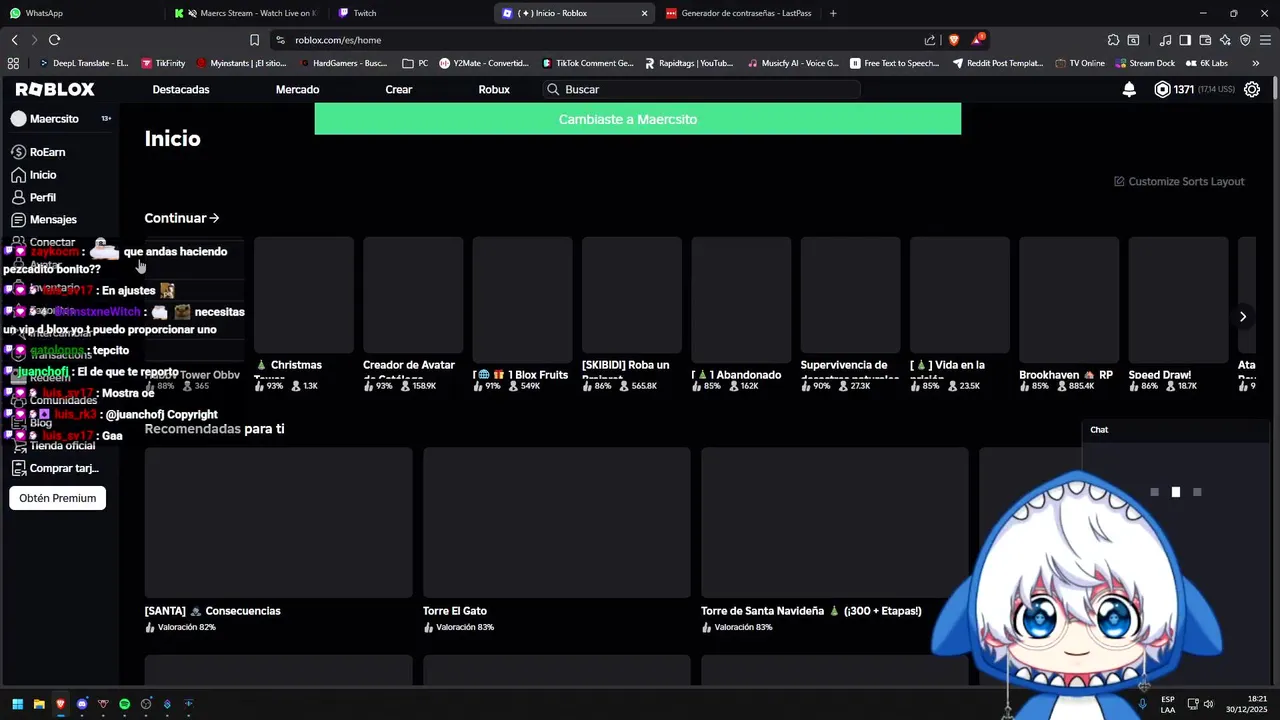The width and height of the screenshot is (1280, 720).
Task: Open TikFinity bookmark
Action: pos(163,63)
